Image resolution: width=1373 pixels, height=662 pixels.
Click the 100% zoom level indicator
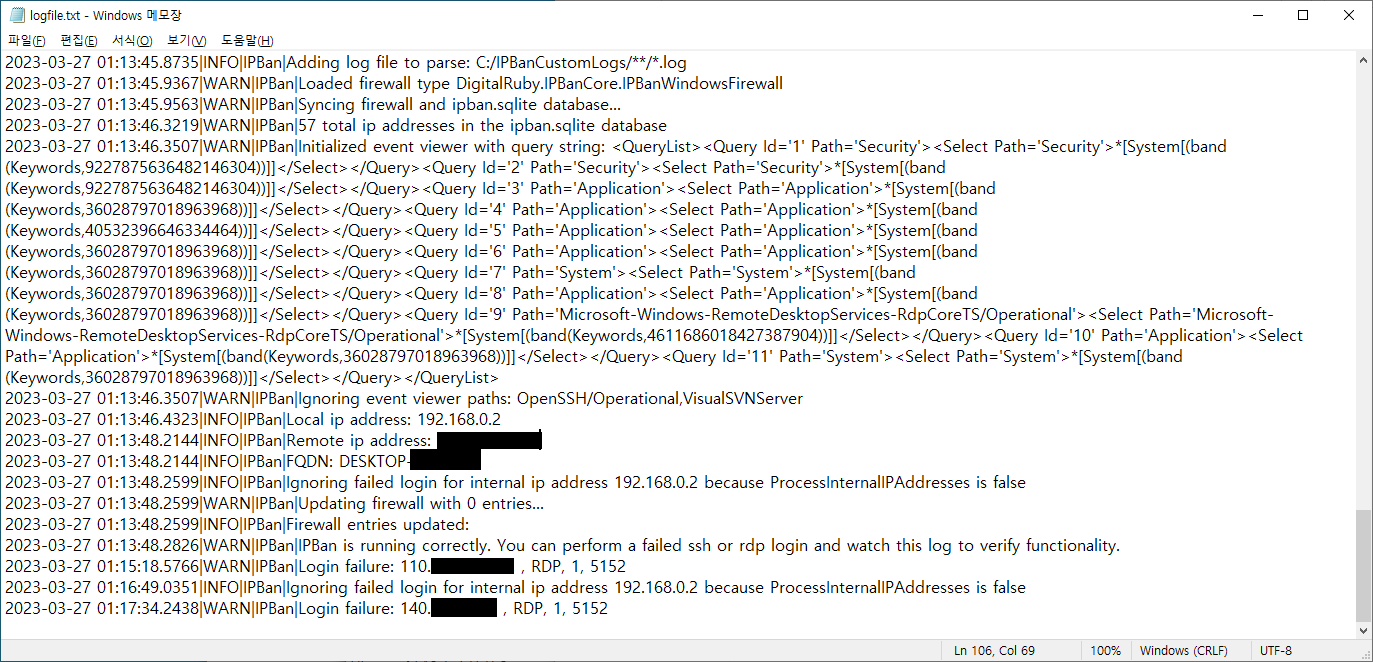click(1106, 650)
